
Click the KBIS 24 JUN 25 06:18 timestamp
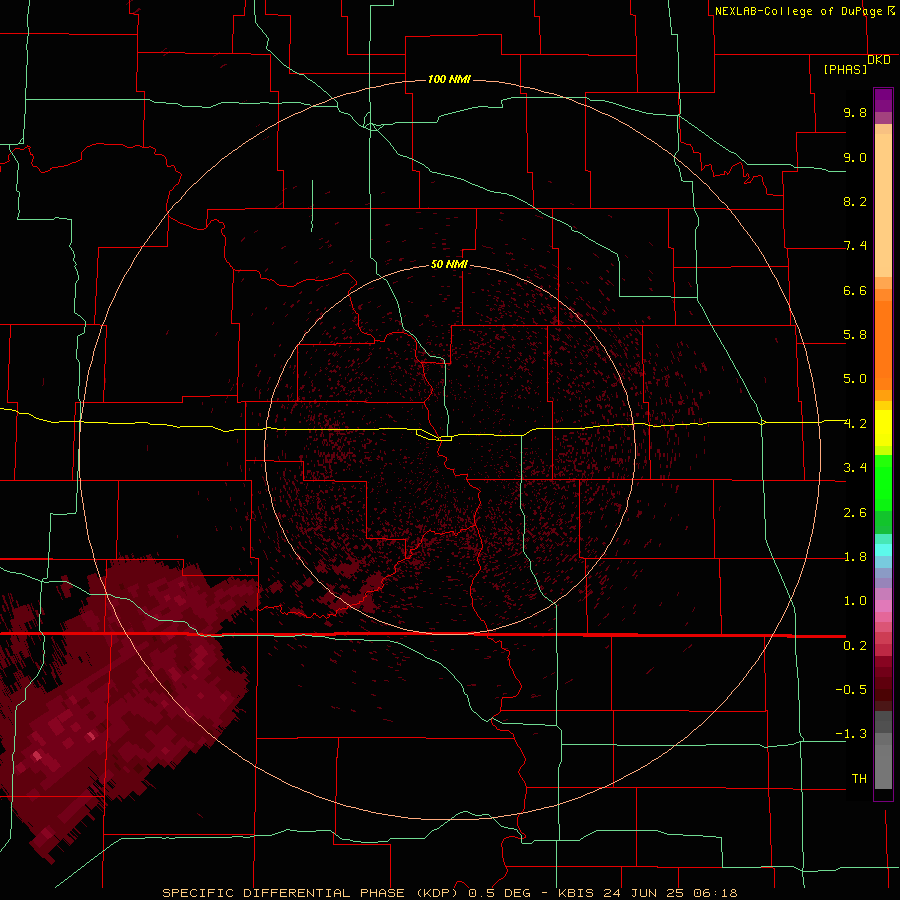[647, 893]
